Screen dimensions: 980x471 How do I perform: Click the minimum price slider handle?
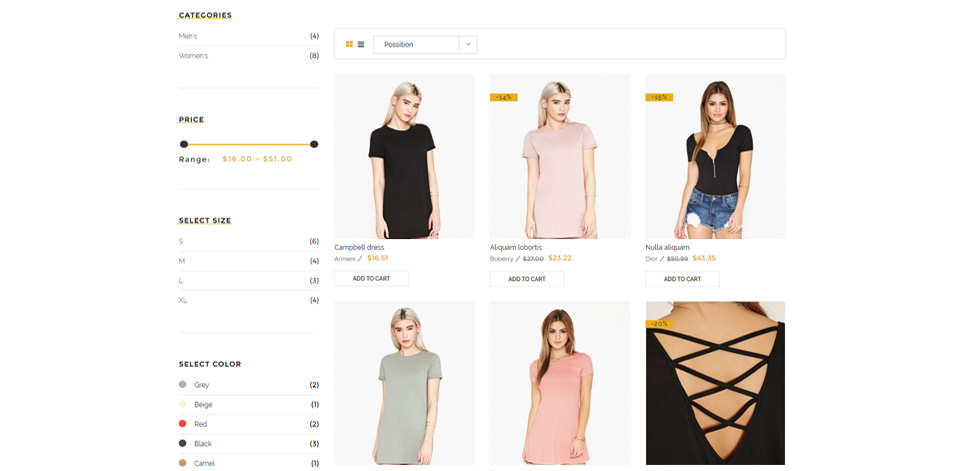point(184,144)
